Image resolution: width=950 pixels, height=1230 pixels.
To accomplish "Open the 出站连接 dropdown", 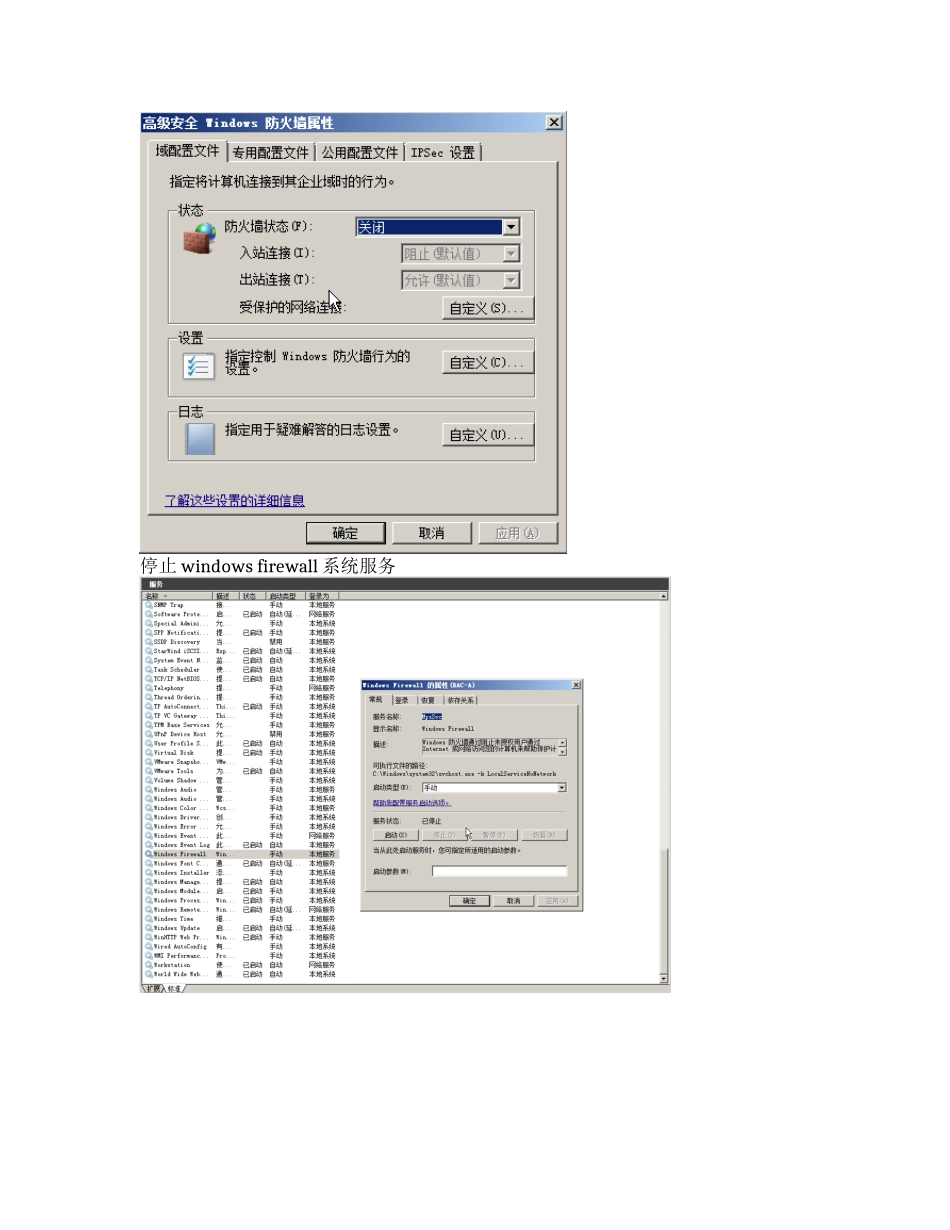I will coord(461,280).
